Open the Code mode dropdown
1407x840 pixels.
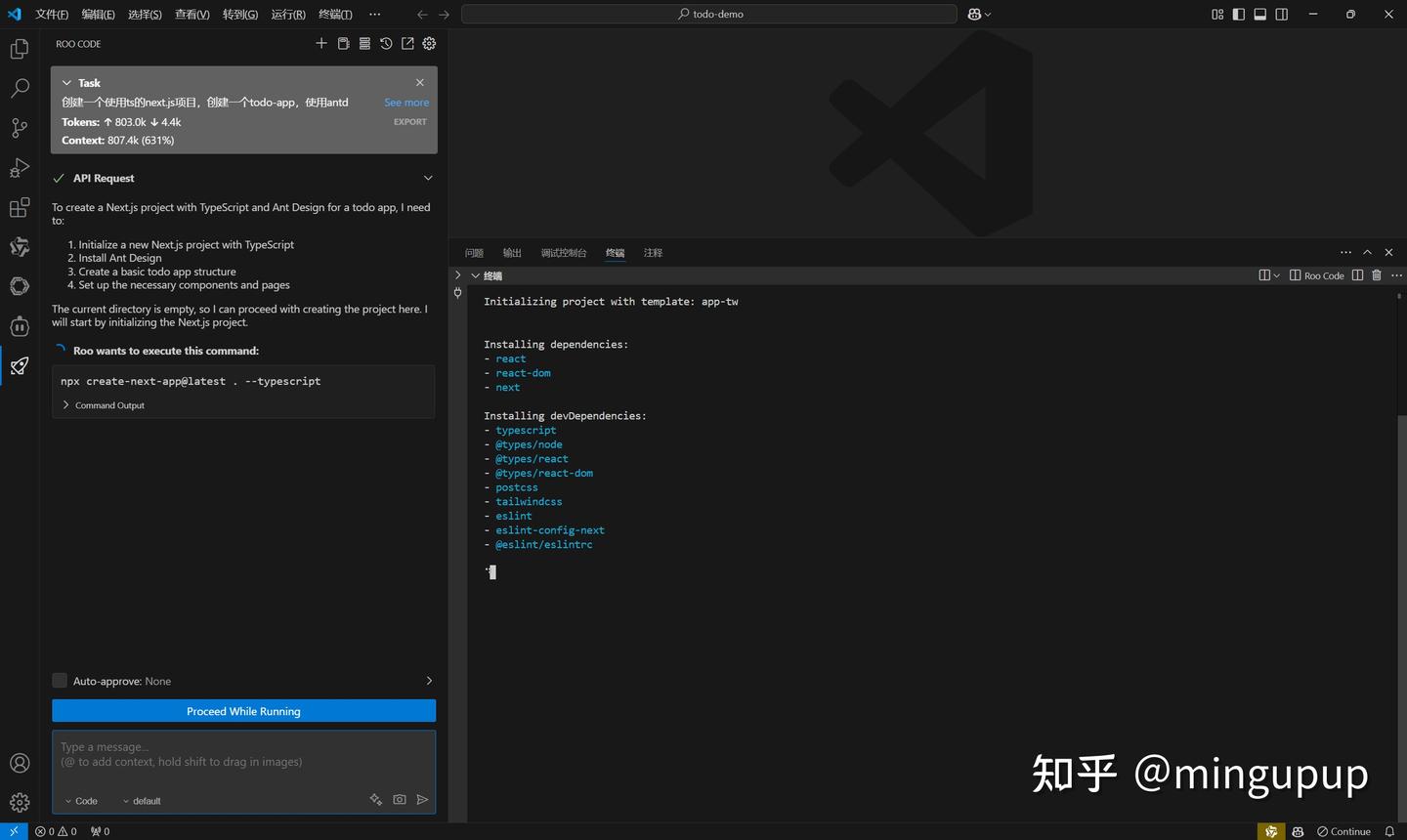pyautogui.click(x=81, y=800)
